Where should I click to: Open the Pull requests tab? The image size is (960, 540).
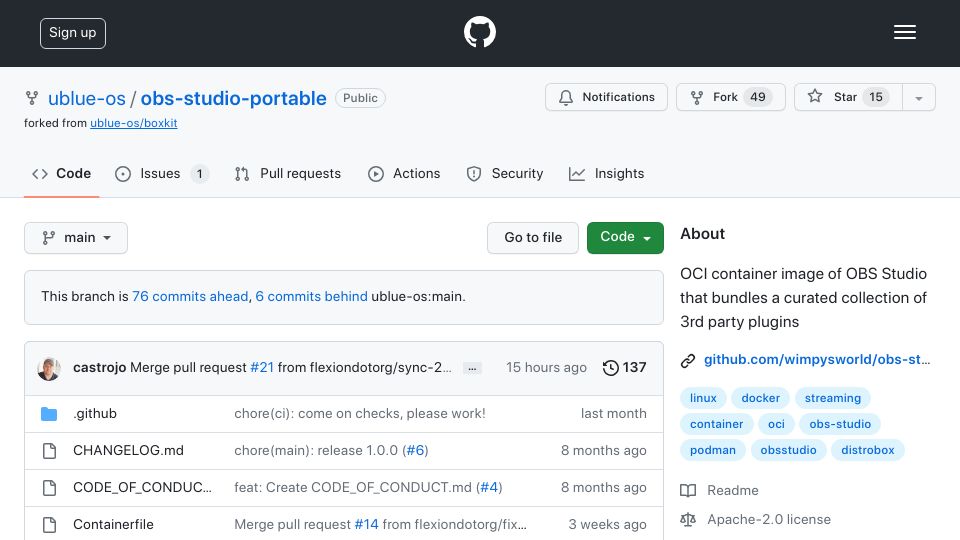pyautogui.click(x=287, y=174)
